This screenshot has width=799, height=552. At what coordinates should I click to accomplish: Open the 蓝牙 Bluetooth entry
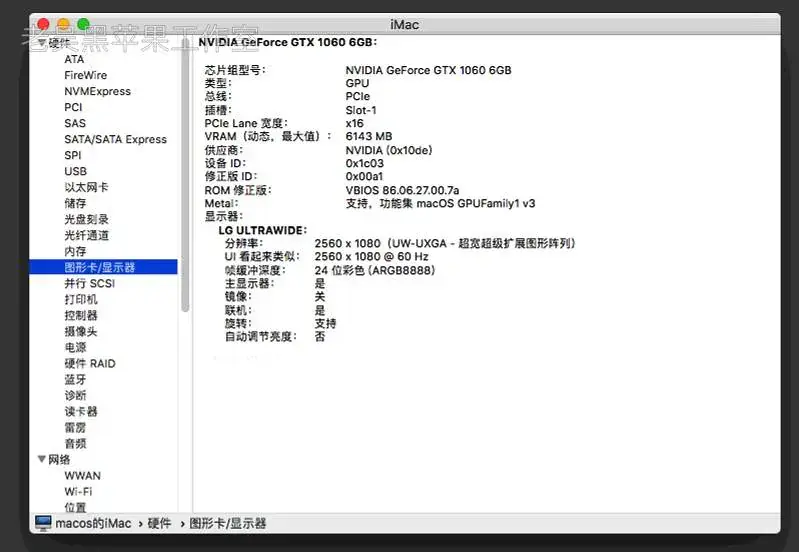tap(75, 379)
